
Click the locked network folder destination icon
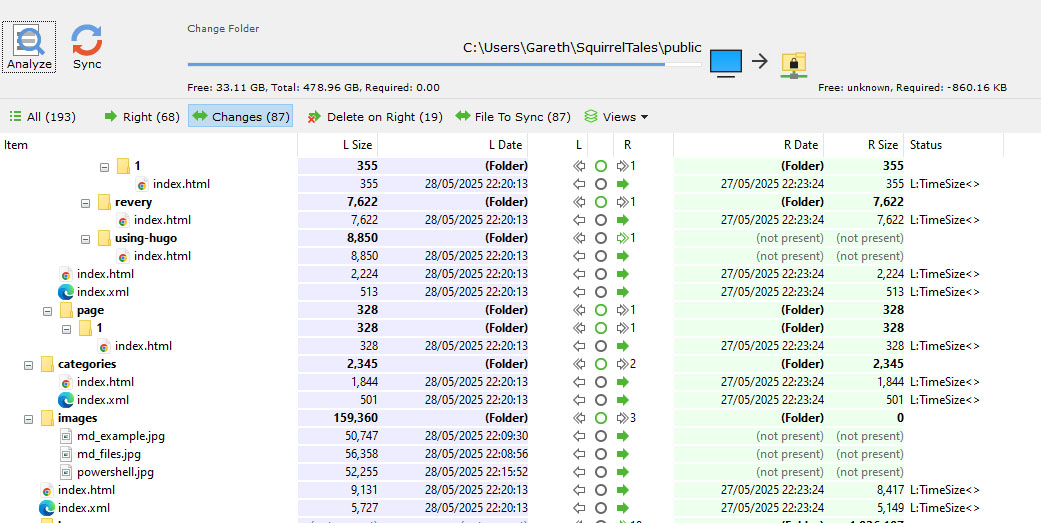click(793, 64)
